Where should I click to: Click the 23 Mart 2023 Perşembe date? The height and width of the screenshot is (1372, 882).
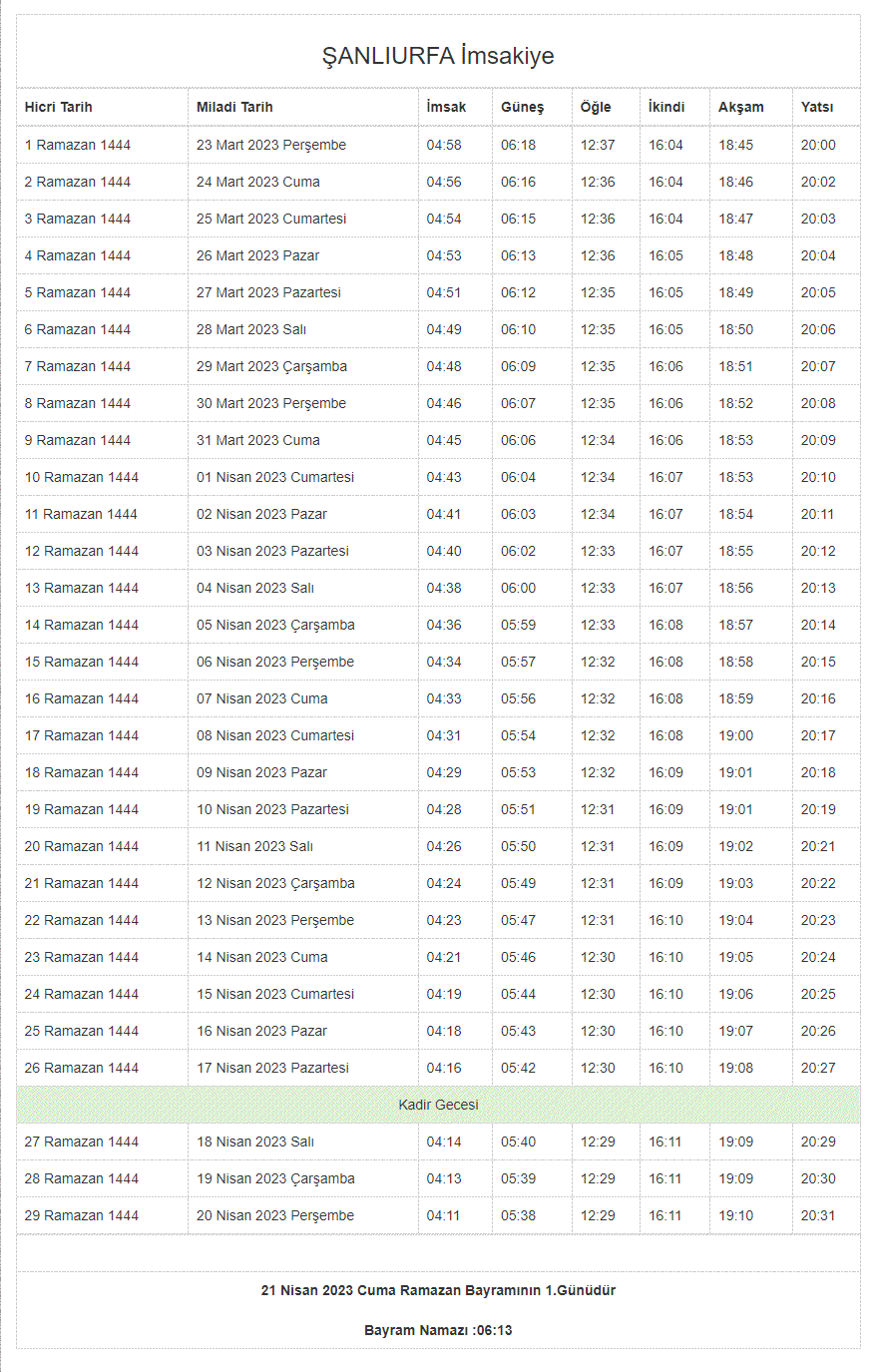271,145
